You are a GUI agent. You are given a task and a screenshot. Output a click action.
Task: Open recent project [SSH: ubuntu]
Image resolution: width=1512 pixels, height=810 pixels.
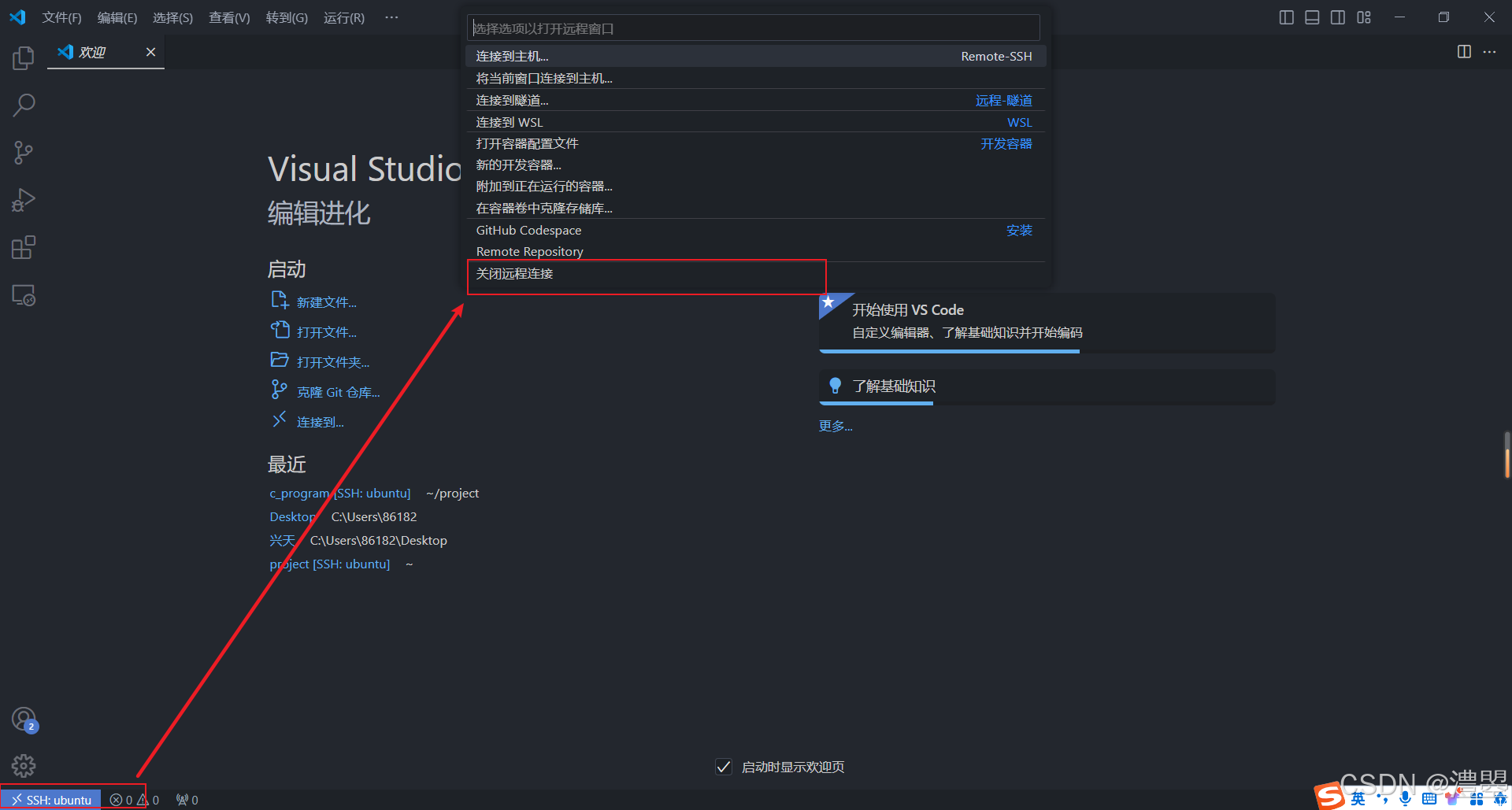pyautogui.click(x=329, y=564)
